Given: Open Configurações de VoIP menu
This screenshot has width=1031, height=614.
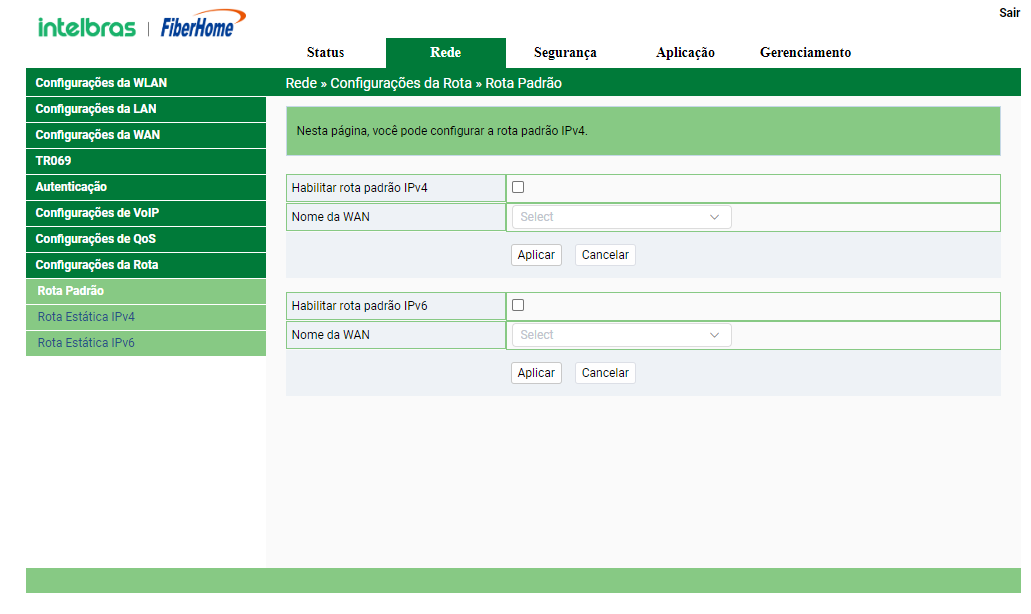Looking at the screenshot, I should (146, 213).
